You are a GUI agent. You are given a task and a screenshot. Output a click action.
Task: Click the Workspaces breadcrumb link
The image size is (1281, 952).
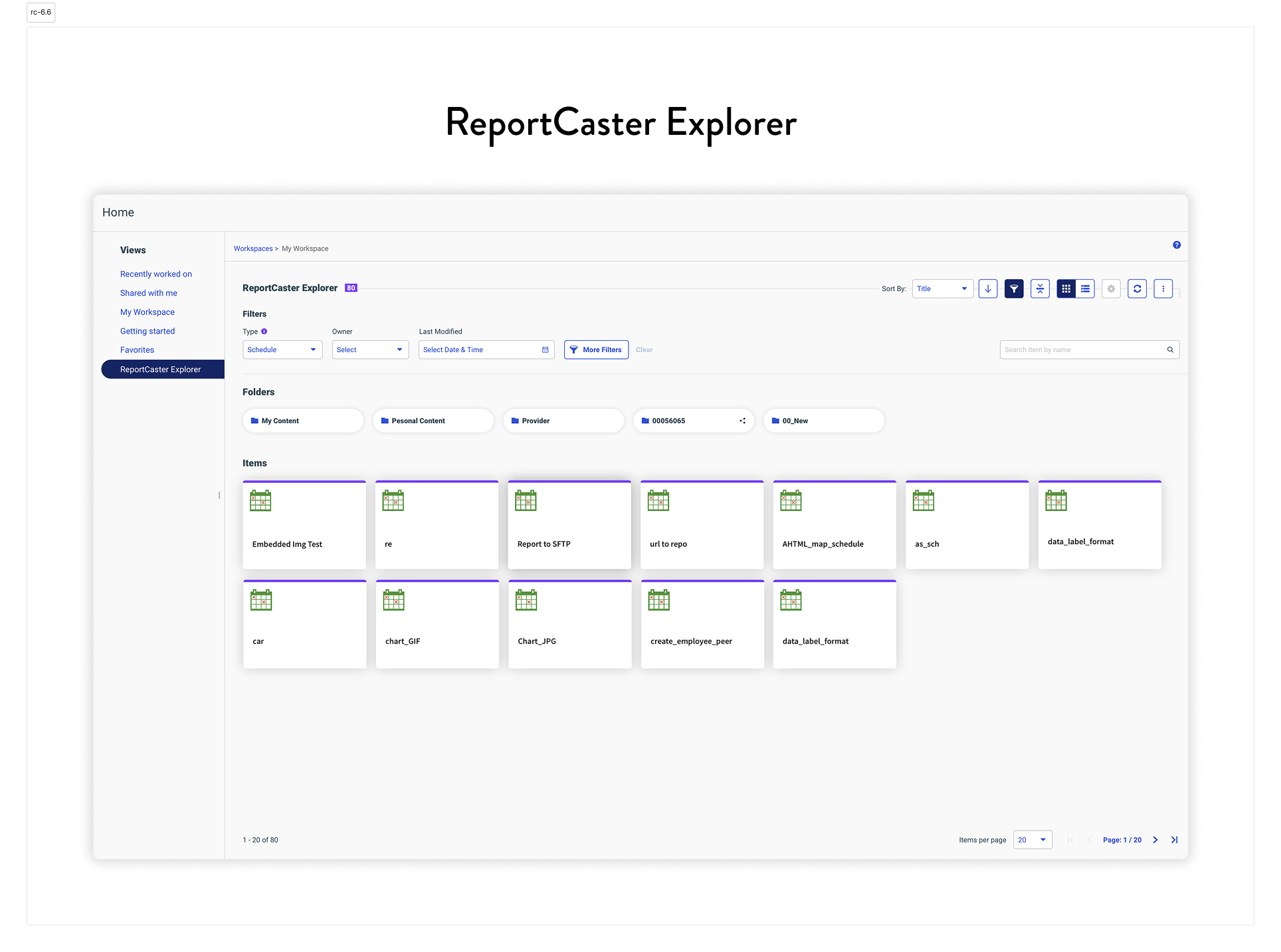253,249
